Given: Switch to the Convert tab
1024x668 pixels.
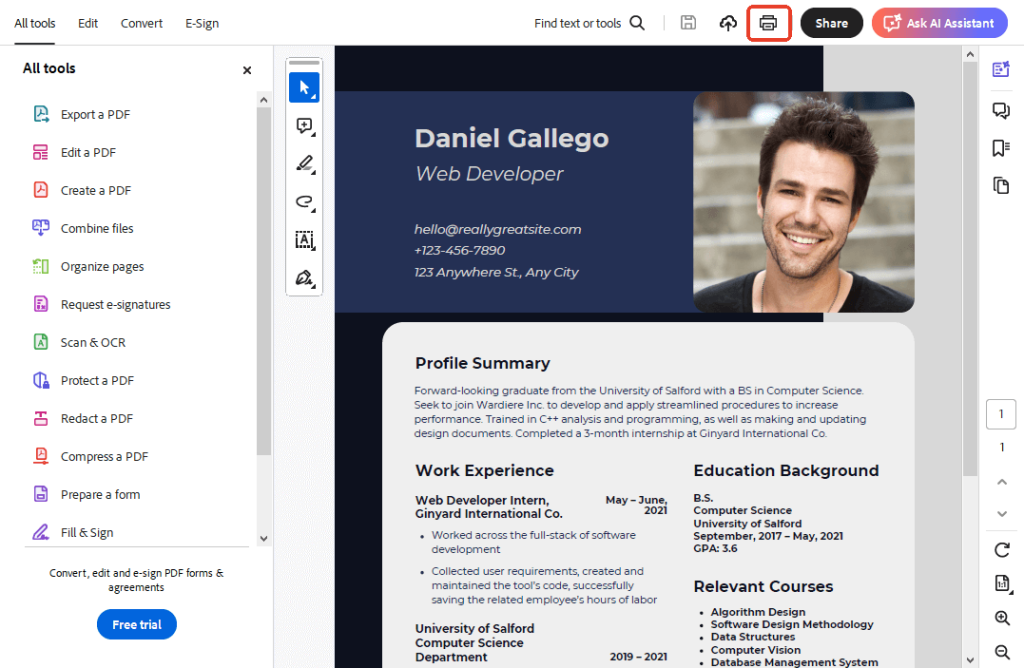Looking at the screenshot, I should tap(141, 23).
